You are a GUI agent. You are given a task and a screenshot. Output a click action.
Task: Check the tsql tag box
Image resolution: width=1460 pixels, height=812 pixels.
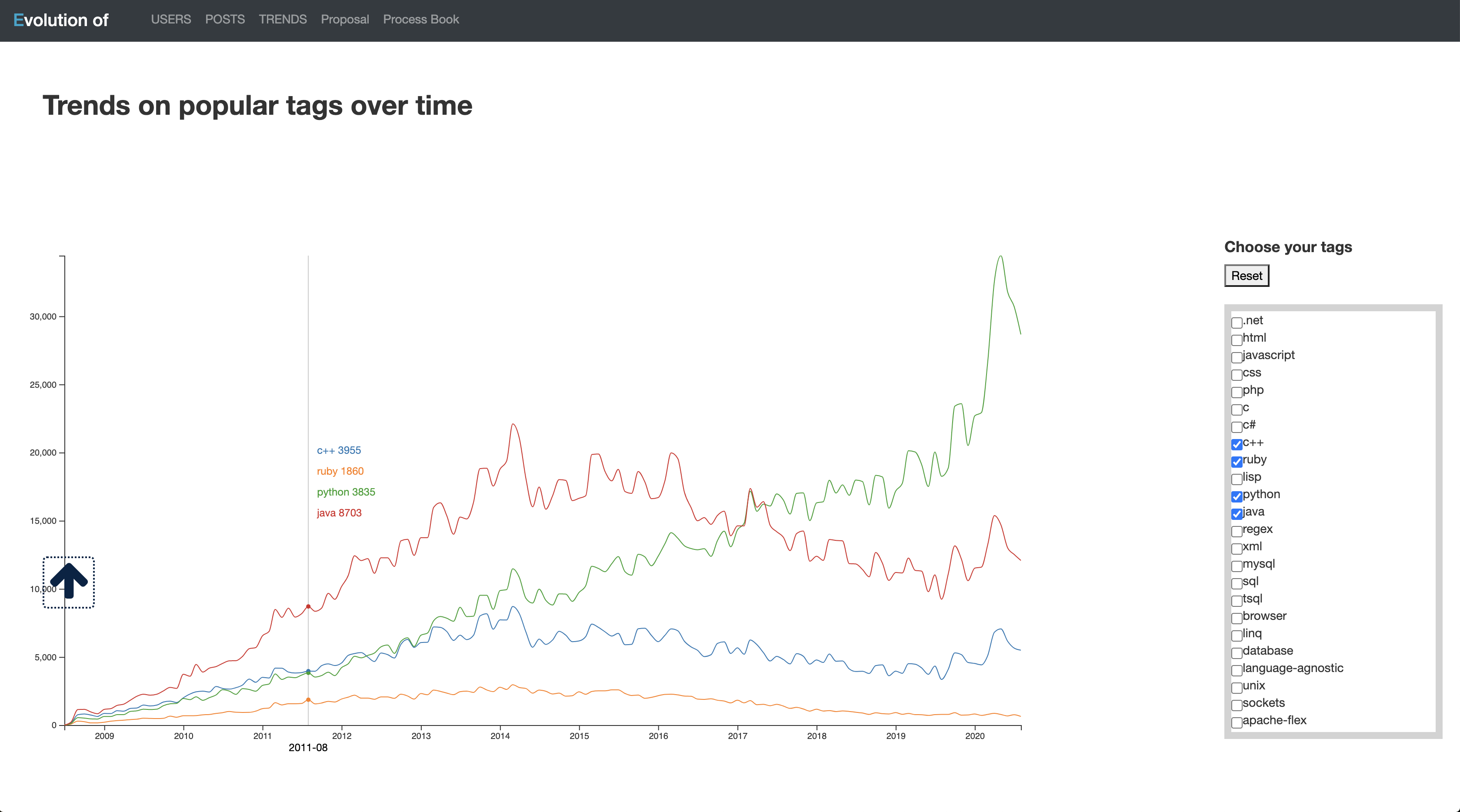pos(1237,601)
